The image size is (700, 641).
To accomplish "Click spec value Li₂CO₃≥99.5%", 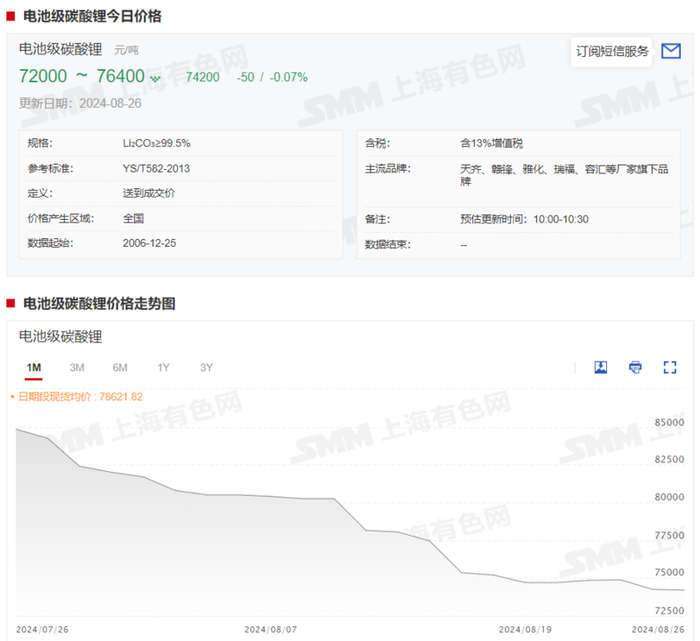I will pos(156,143).
